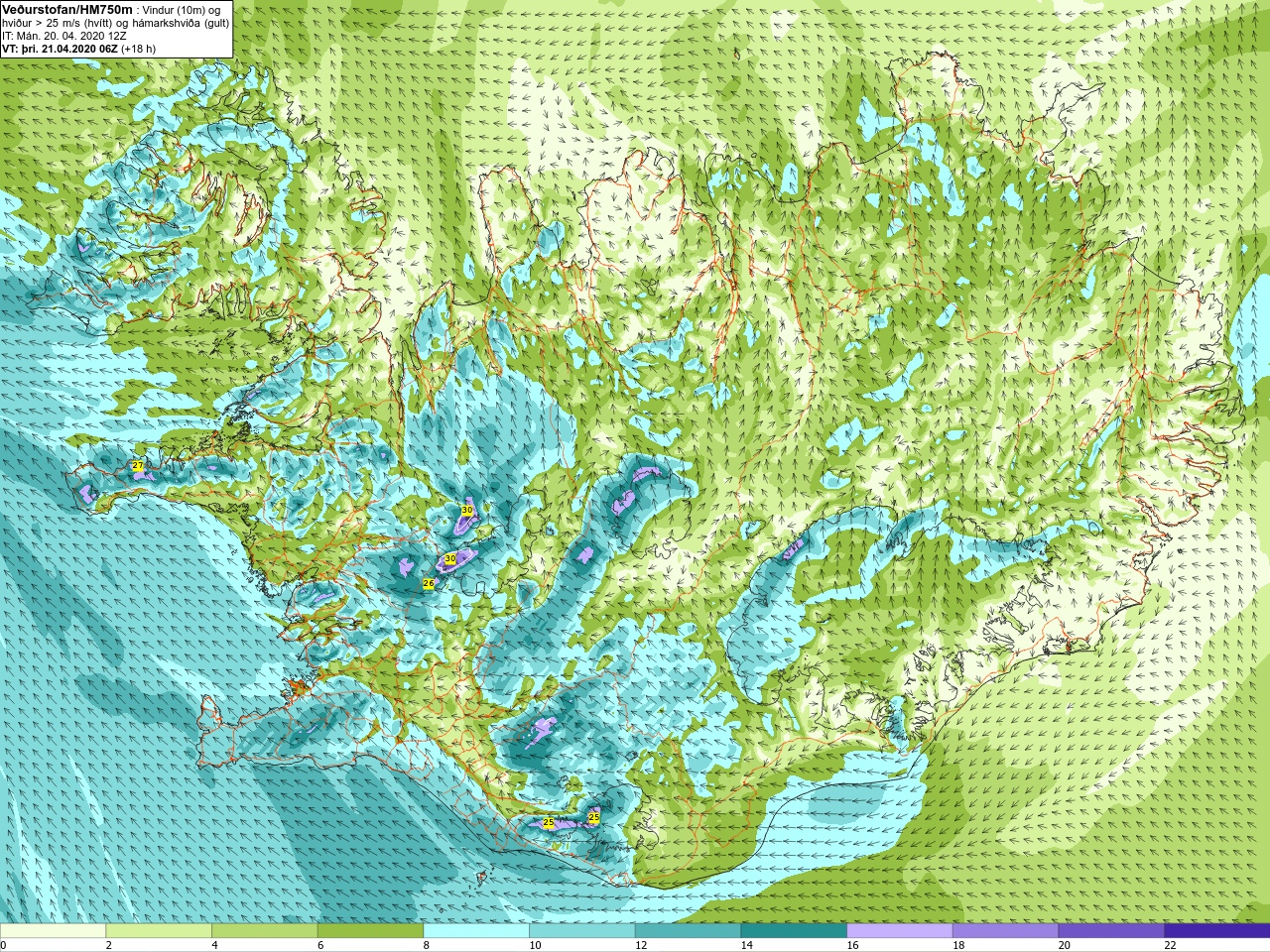Click the 'IT: Mán. 20. 04. 2020 12Z' line

point(63,36)
